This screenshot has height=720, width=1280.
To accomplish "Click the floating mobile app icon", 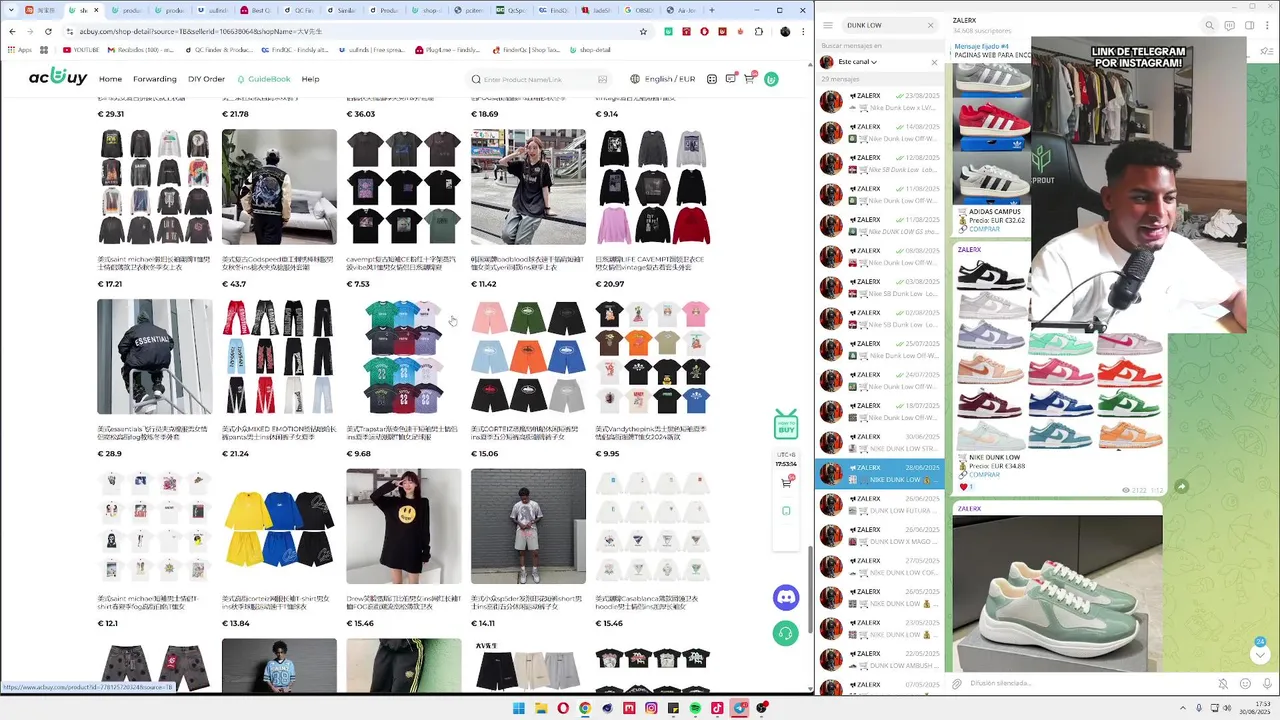I will click(x=786, y=511).
